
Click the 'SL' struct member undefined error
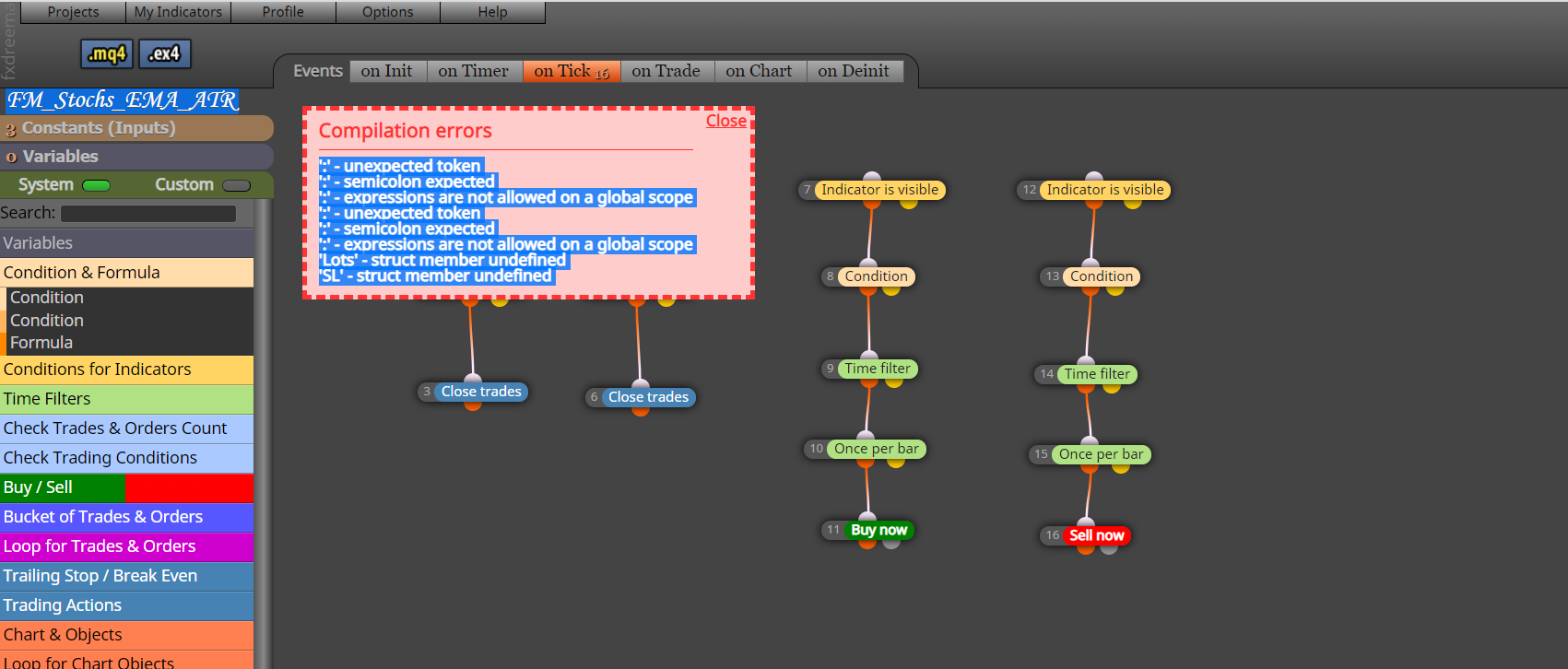tap(435, 276)
